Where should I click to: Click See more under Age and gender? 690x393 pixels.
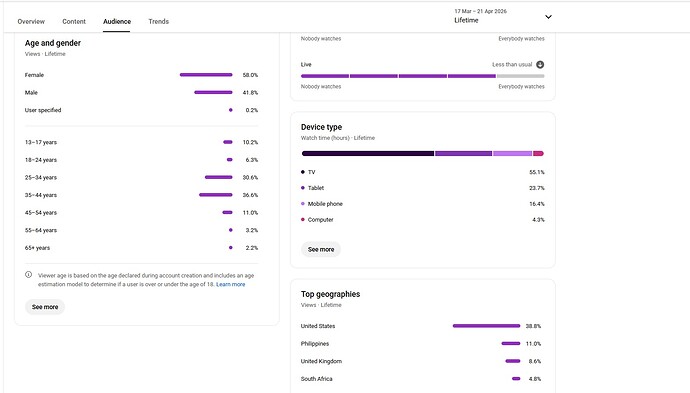[x=45, y=307]
